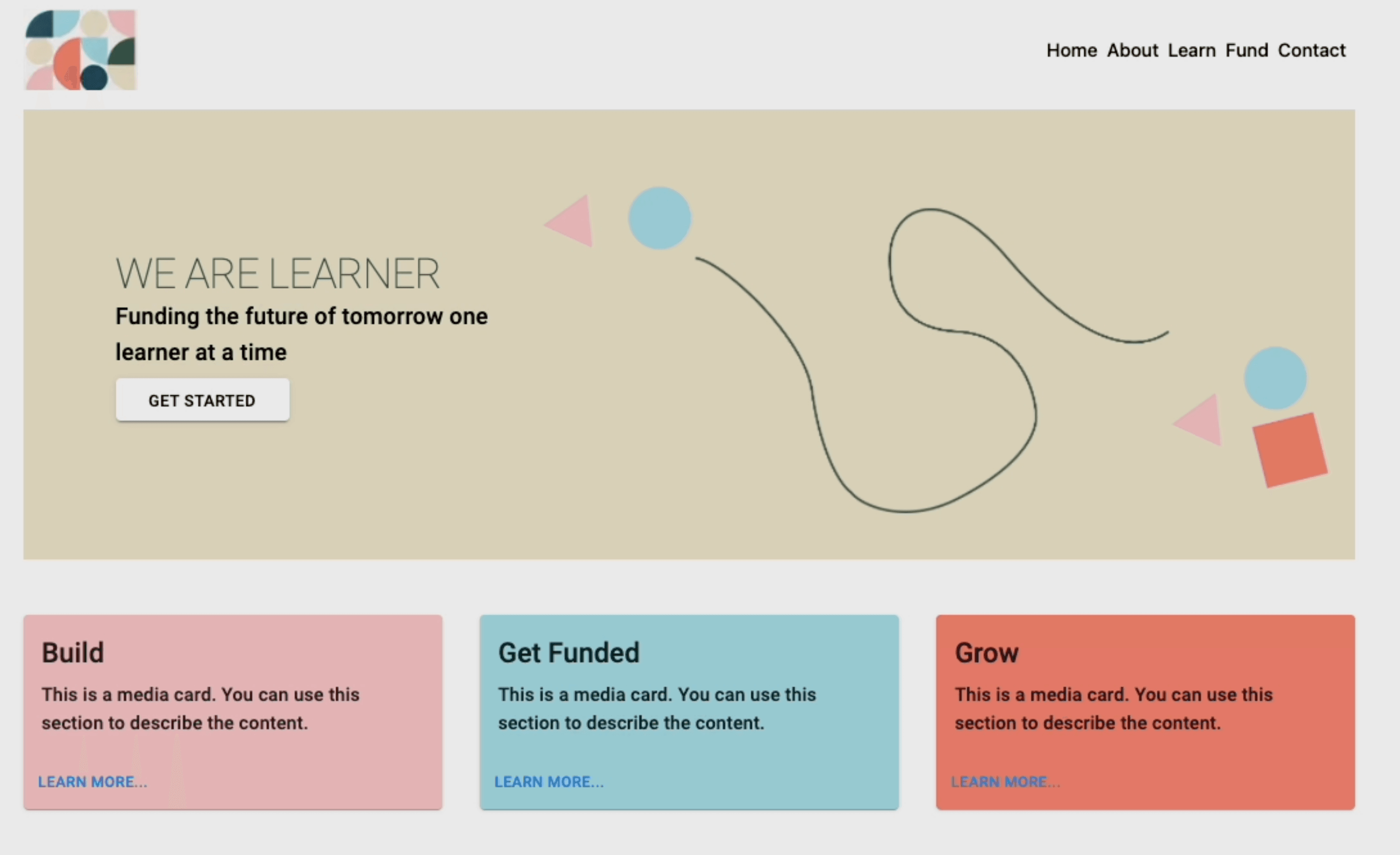The height and width of the screenshot is (855, 1400).
Task: Select Learn from the navigation bar
Action: tap(1191, 50)
